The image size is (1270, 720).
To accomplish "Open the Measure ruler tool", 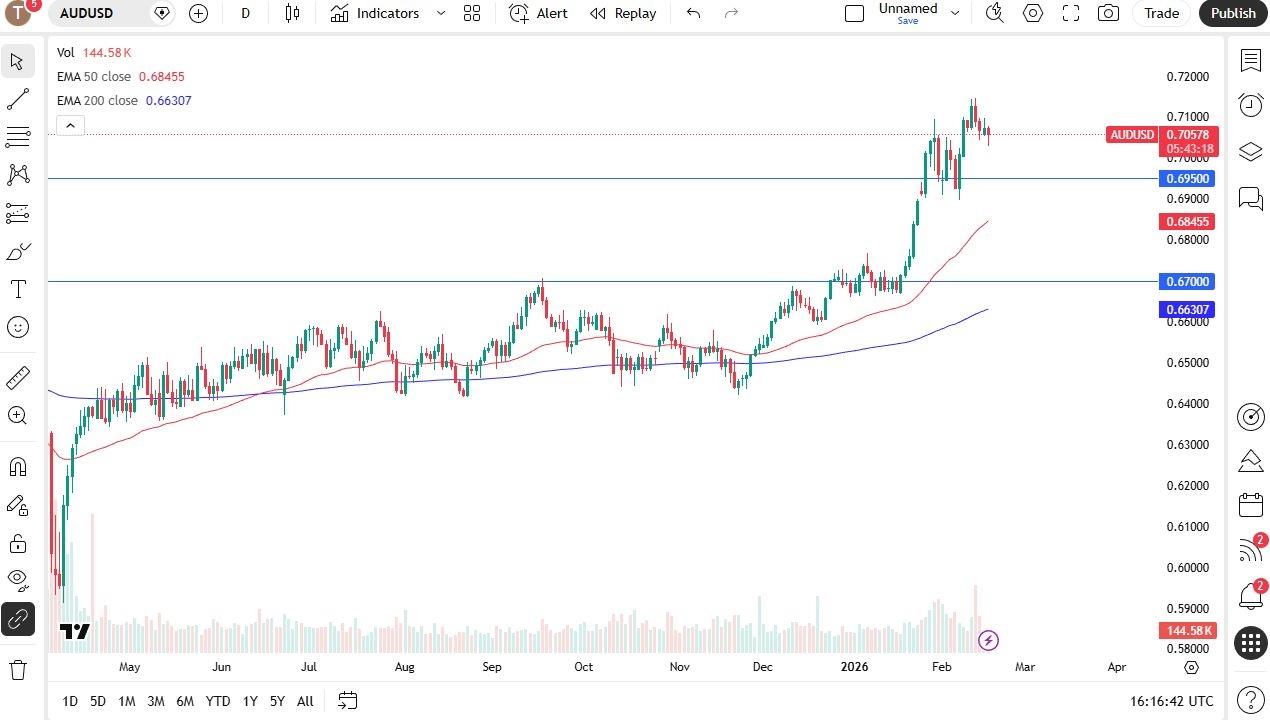I will pyautogui.click(x=17, y=377).
